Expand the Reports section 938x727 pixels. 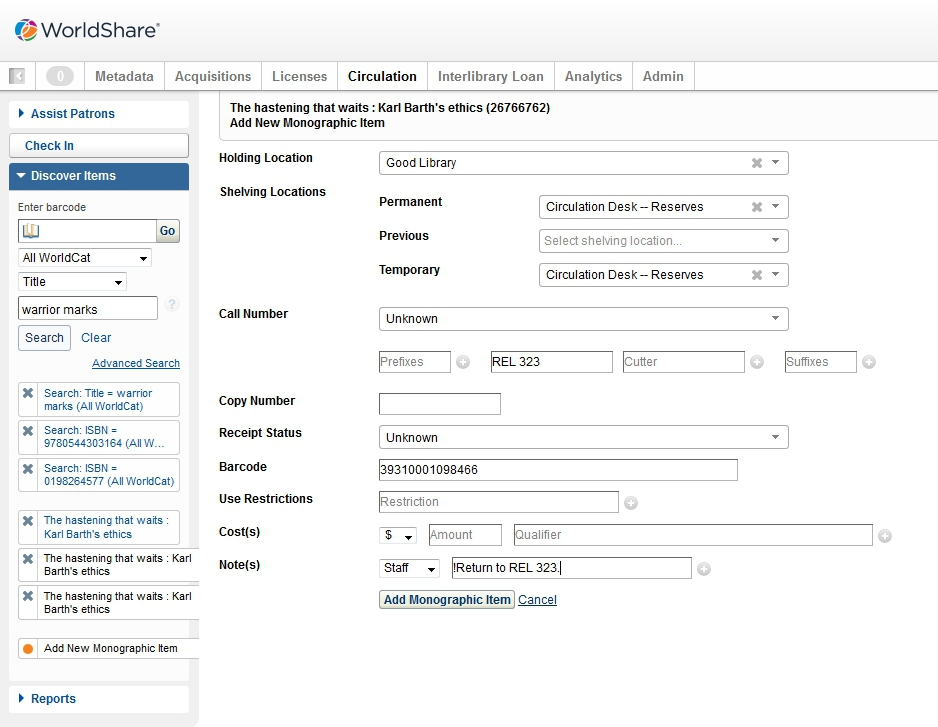[x=53, y=699]
